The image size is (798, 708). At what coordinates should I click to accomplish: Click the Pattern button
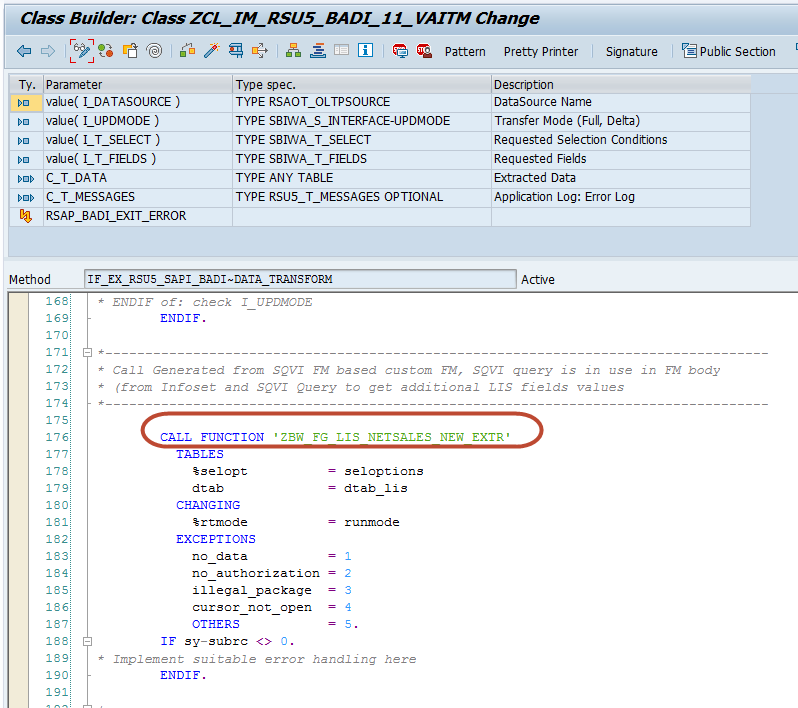click(465, 51)
